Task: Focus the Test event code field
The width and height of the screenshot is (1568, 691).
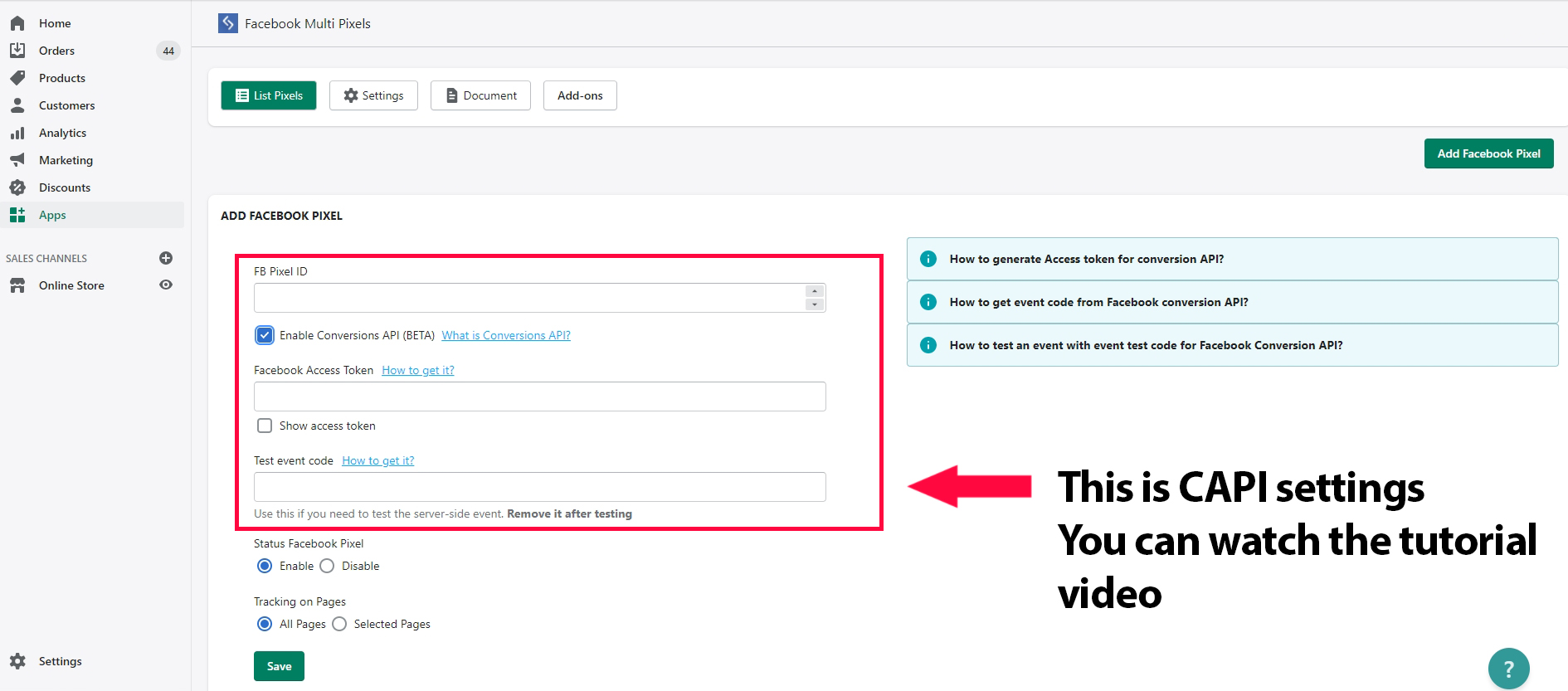Action: click(x=540, y=487)
